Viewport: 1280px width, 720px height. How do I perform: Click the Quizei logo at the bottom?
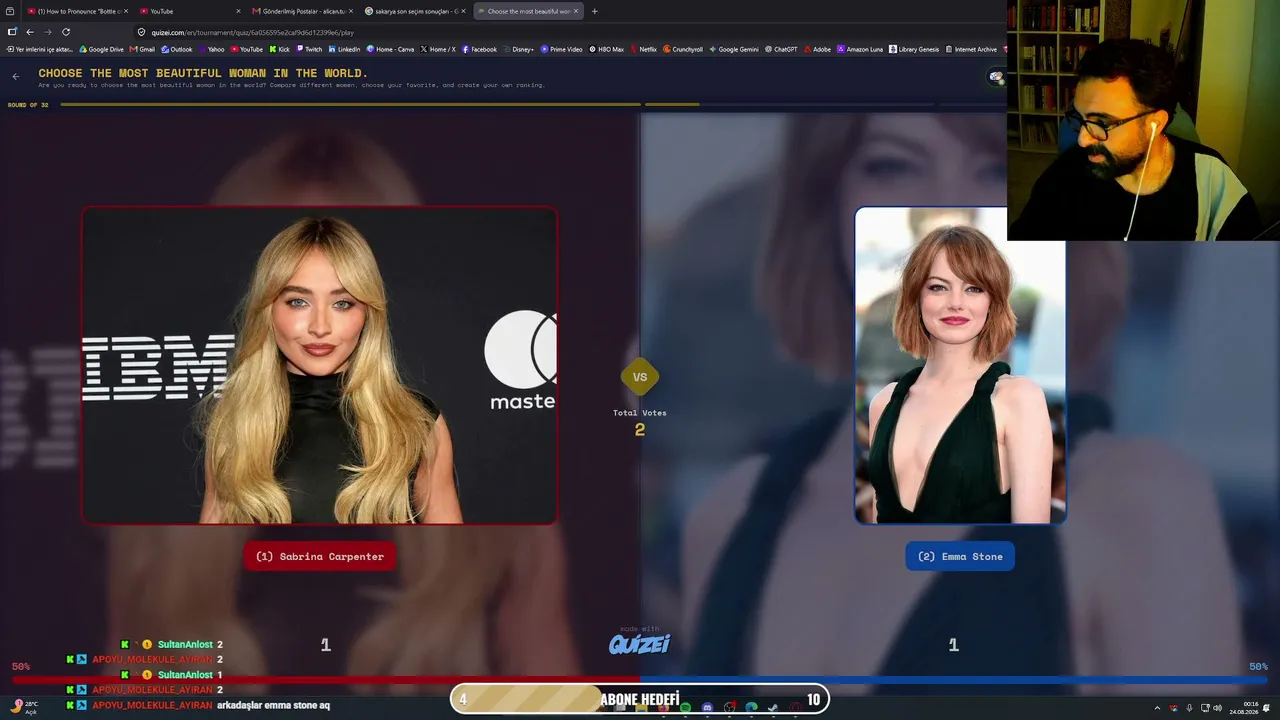coord(640,643)
